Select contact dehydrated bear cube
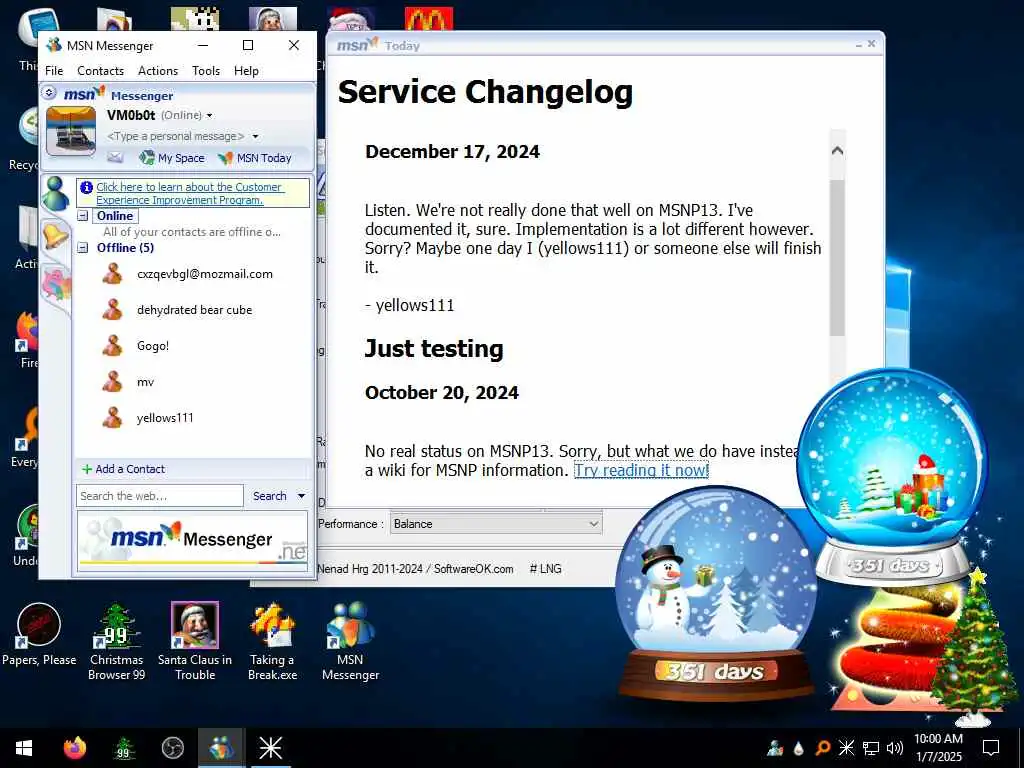1024x768 pixels. (193, 310)
